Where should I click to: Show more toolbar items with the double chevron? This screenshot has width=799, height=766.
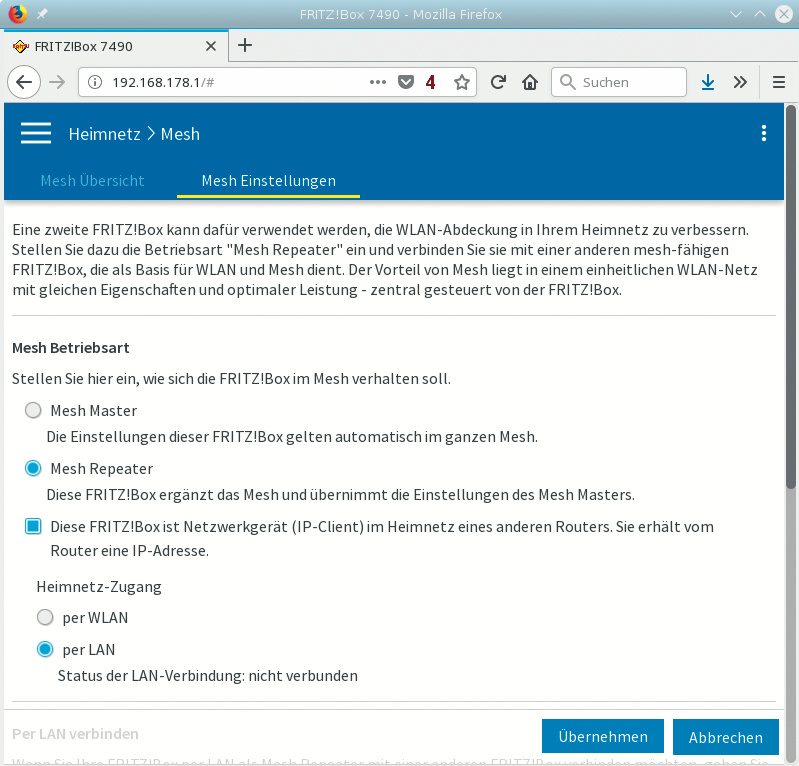point(740,82)
